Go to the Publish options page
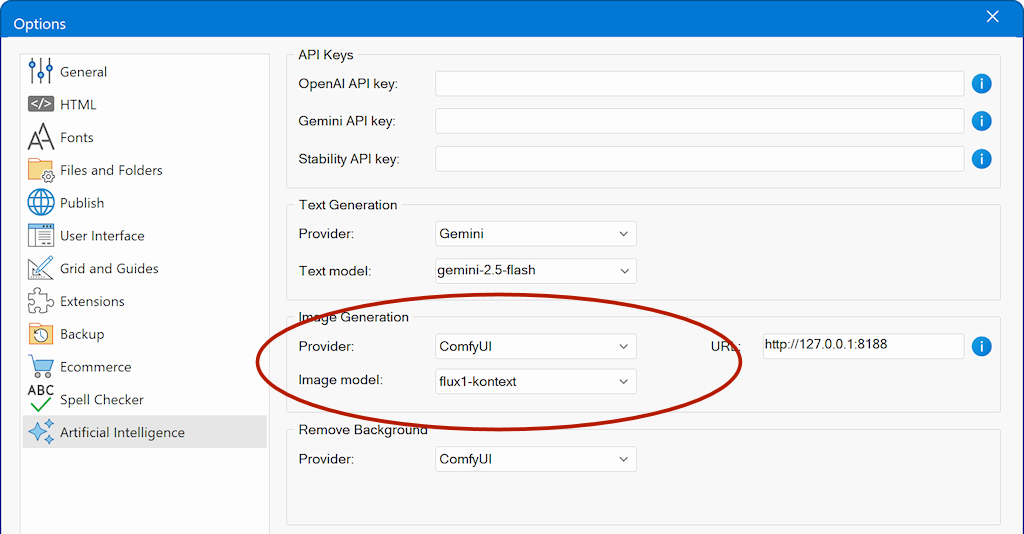 point(145,202)
